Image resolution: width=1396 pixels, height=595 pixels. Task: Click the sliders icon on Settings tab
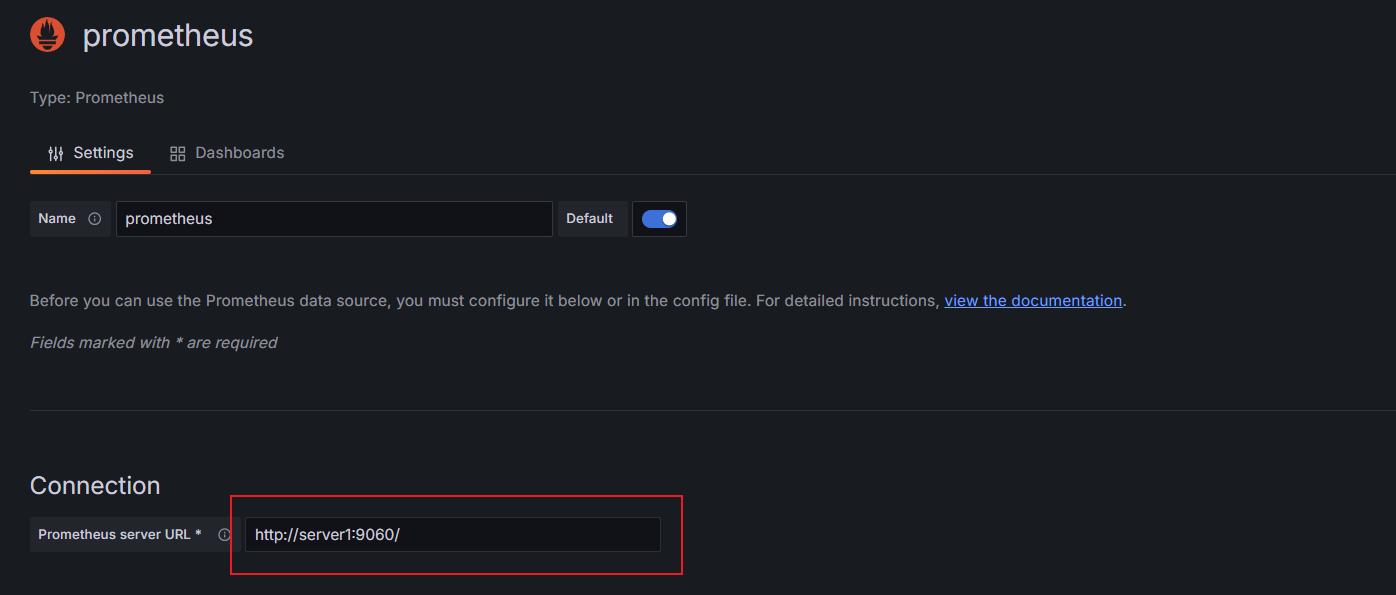tap(56, 153)
